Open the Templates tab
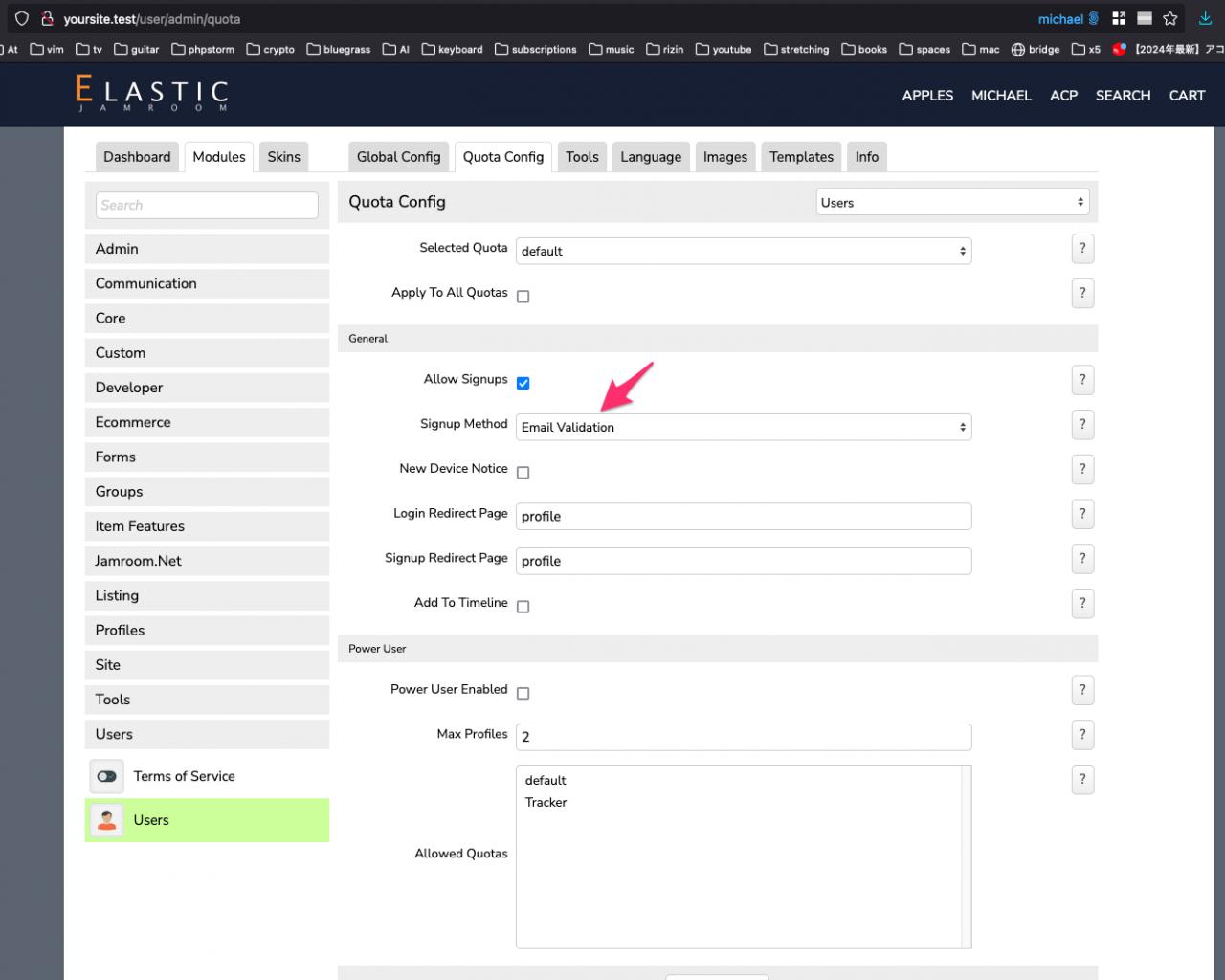The image size is (1225, 980). coord(801,157)
